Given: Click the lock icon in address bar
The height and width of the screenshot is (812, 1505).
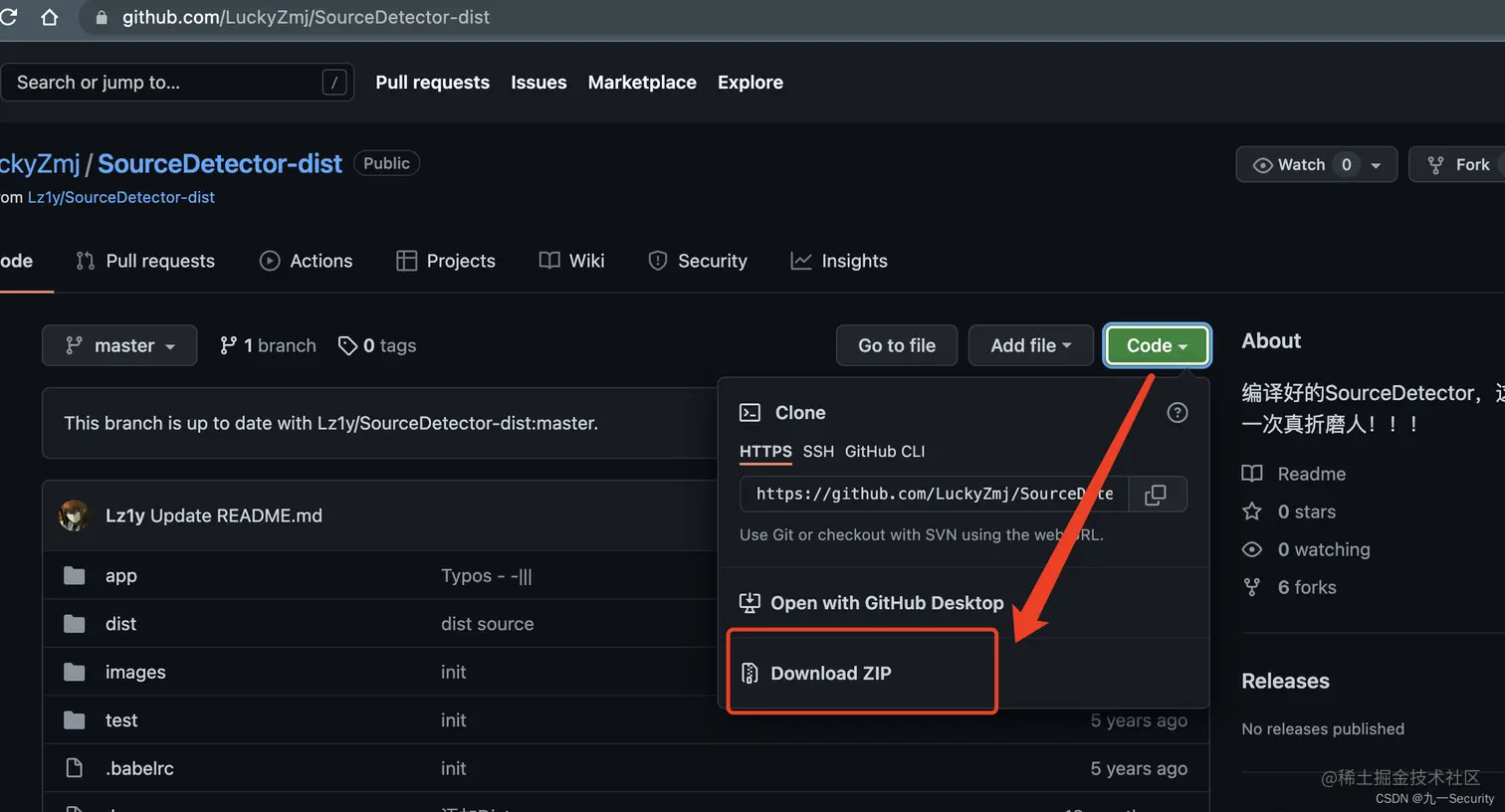Looking at the screenshot, I should (101, 18).
